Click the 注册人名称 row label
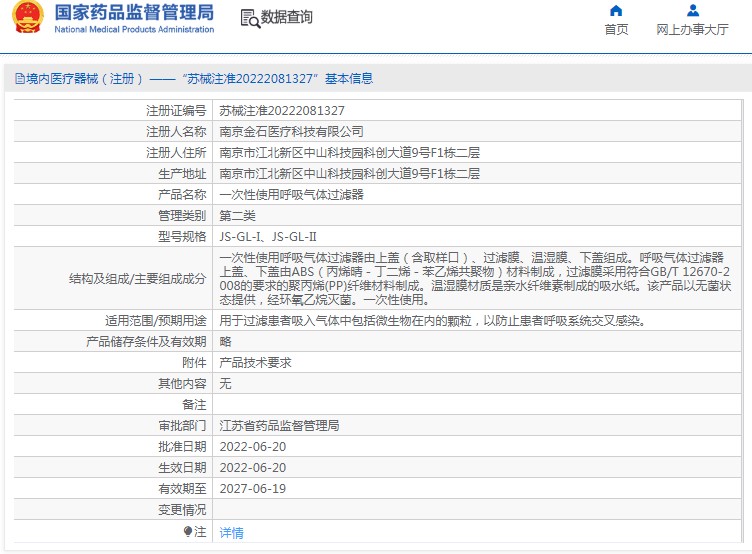The height and width of the screenshot is (554, 752). [x=176, y=131]
